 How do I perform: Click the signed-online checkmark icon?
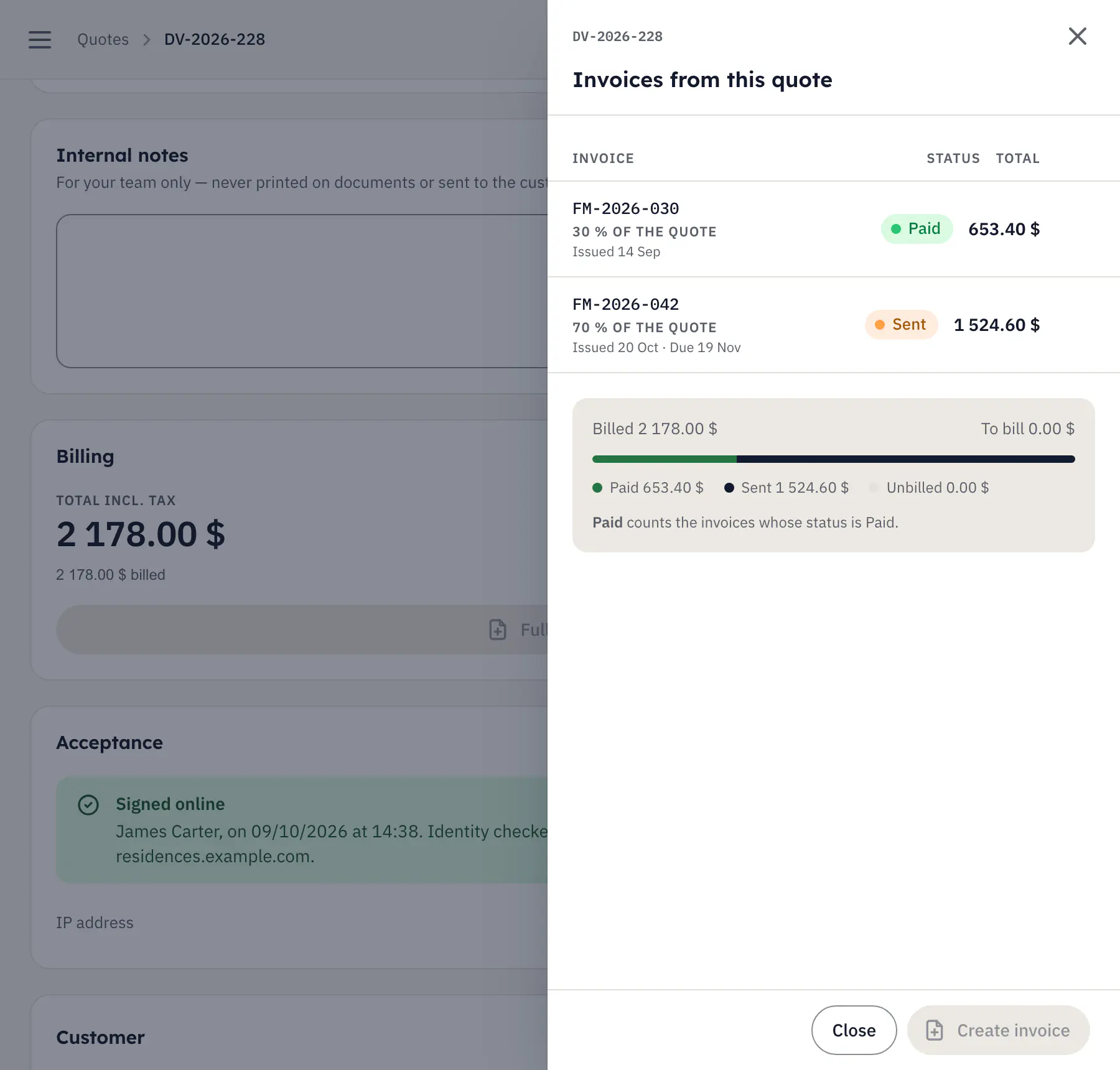88,804
